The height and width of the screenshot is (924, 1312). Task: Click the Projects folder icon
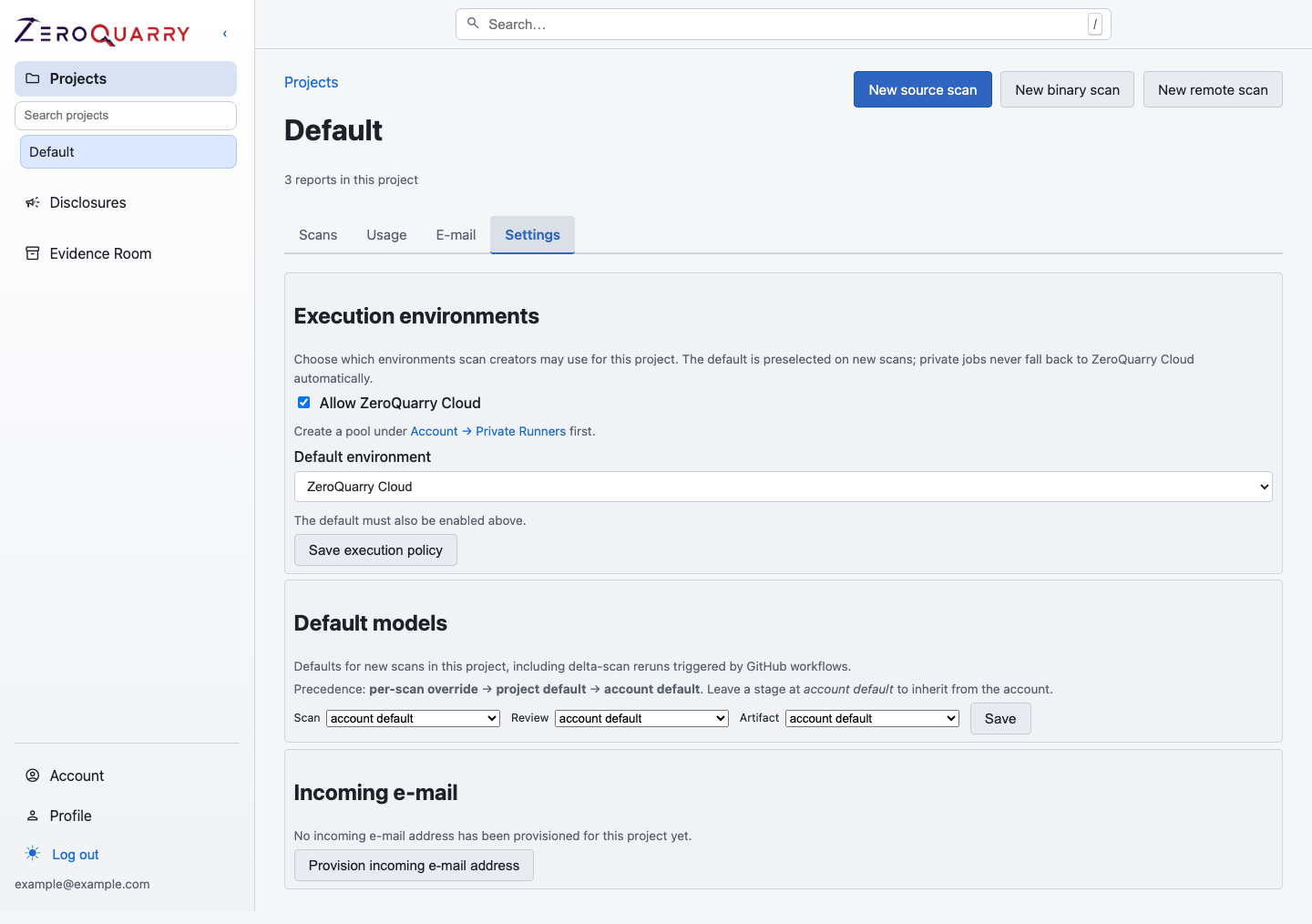coord(33,78)
